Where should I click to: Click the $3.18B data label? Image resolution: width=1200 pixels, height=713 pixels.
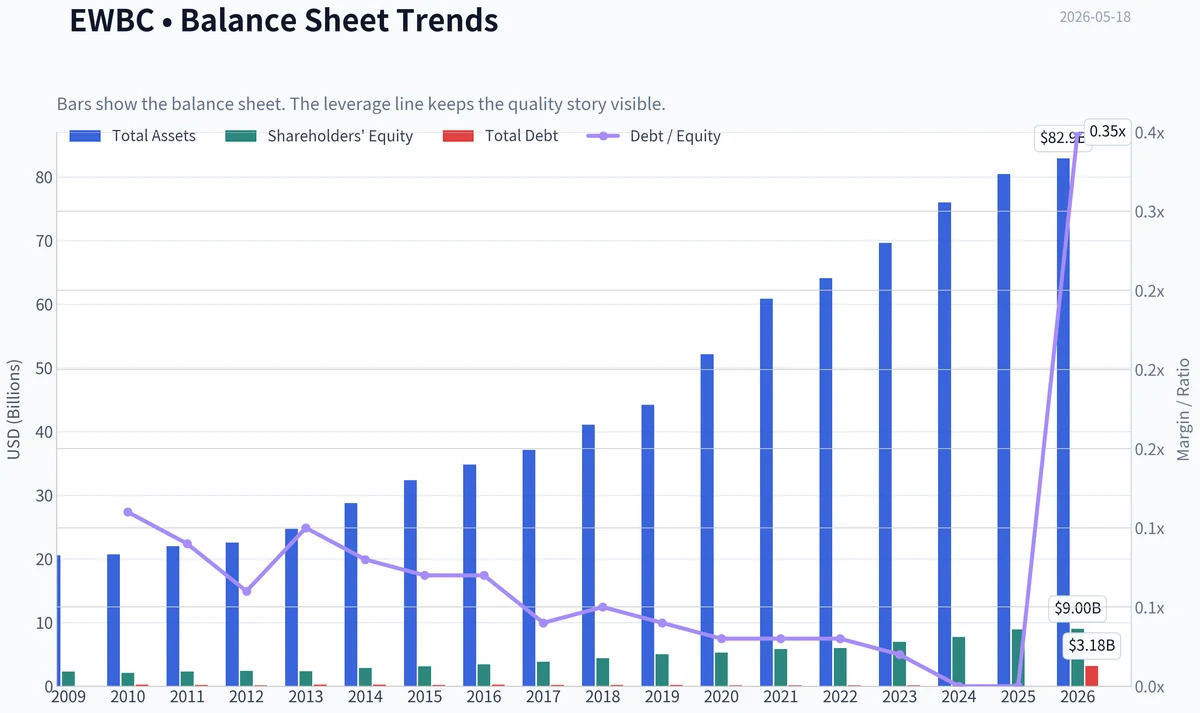click(1091, 646)
